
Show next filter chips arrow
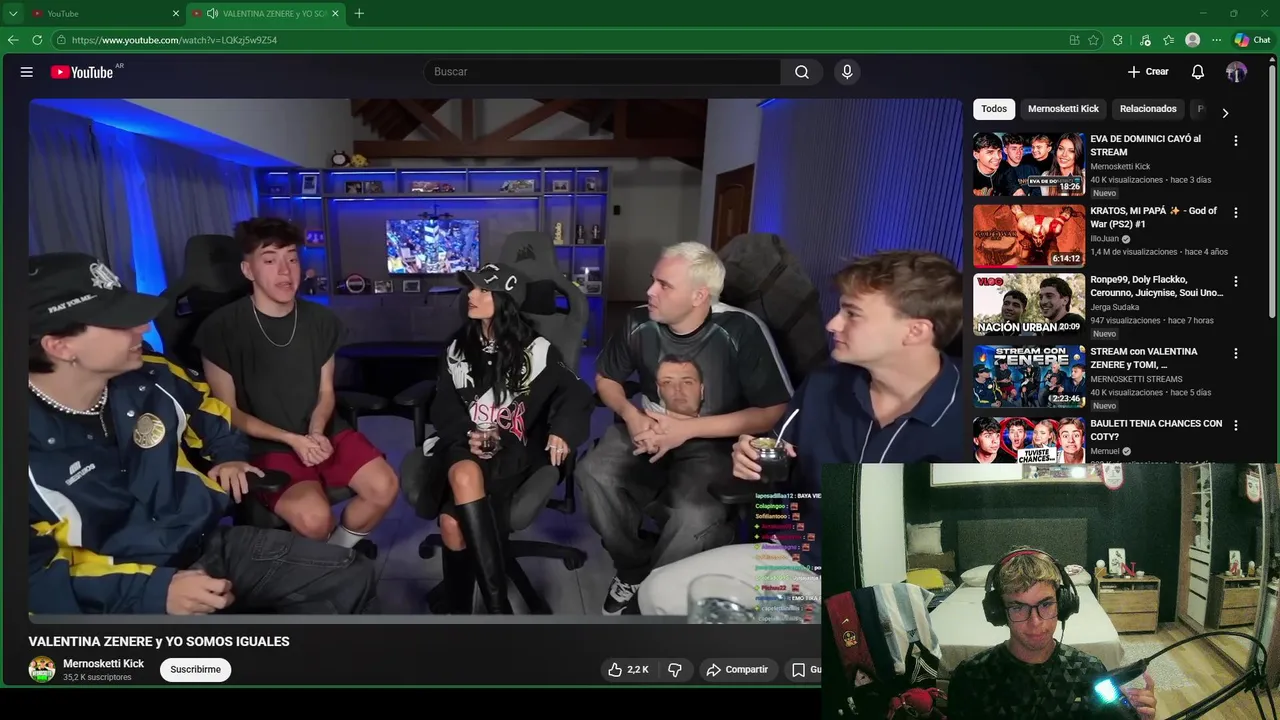[1225, 113]
